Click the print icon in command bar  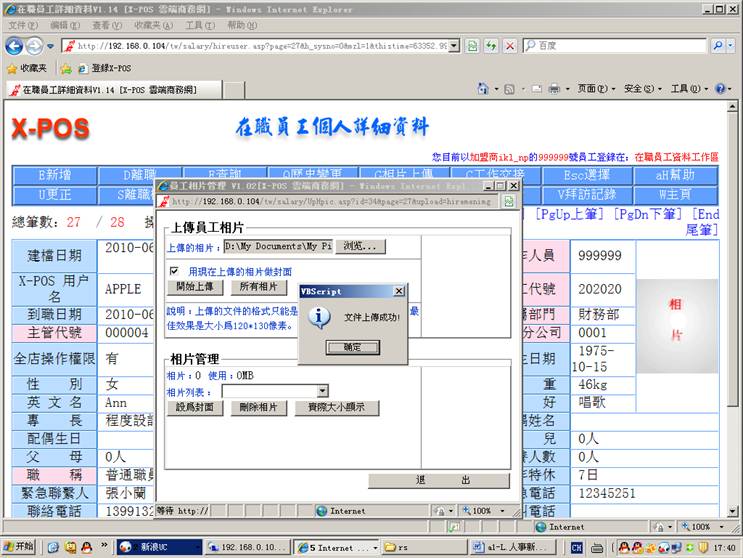click(553, 89)
